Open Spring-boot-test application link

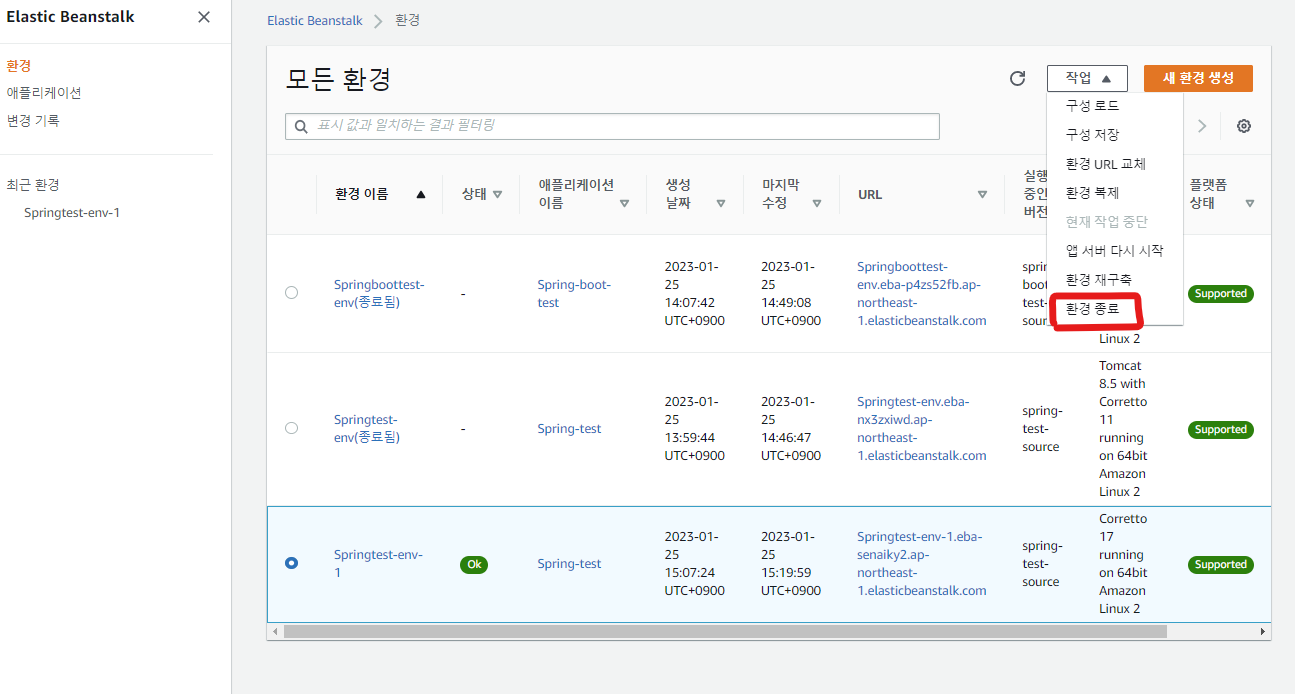click(574, 293)
